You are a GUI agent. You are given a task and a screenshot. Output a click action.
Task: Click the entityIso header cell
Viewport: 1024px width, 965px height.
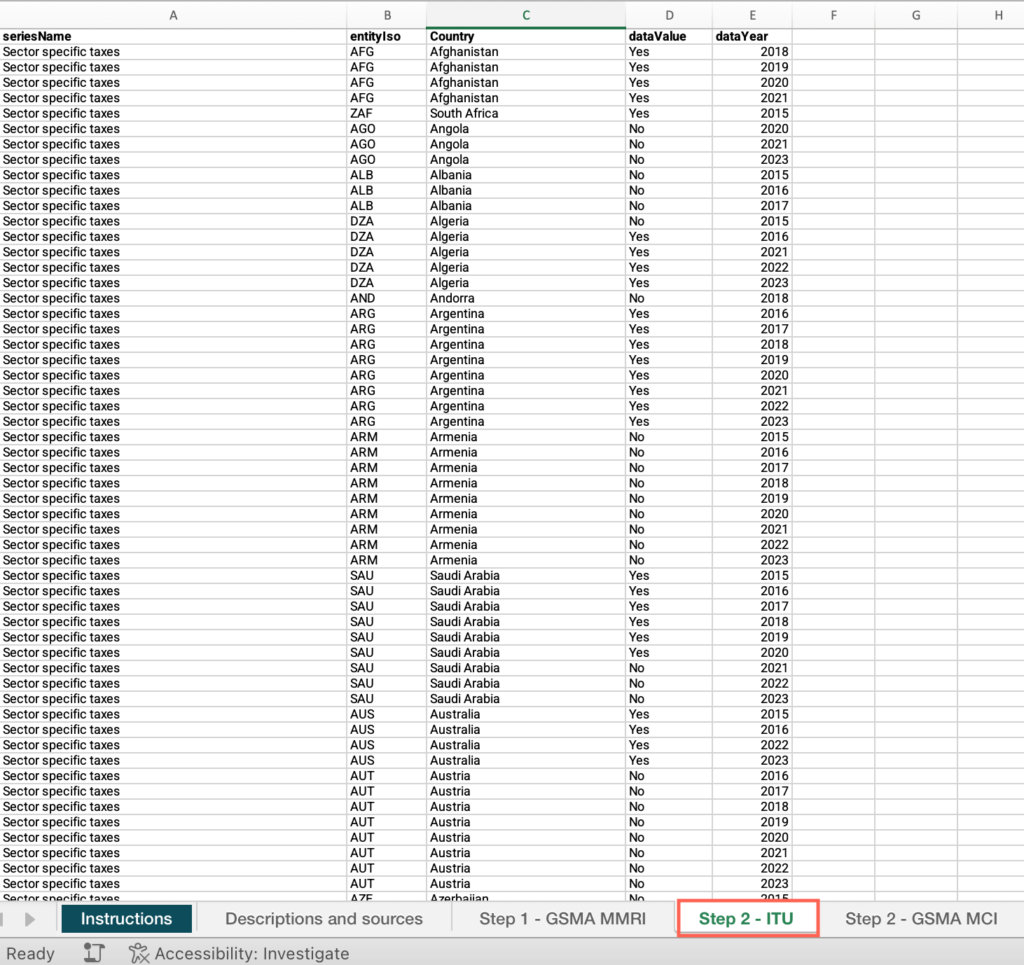tap(387, 37)
